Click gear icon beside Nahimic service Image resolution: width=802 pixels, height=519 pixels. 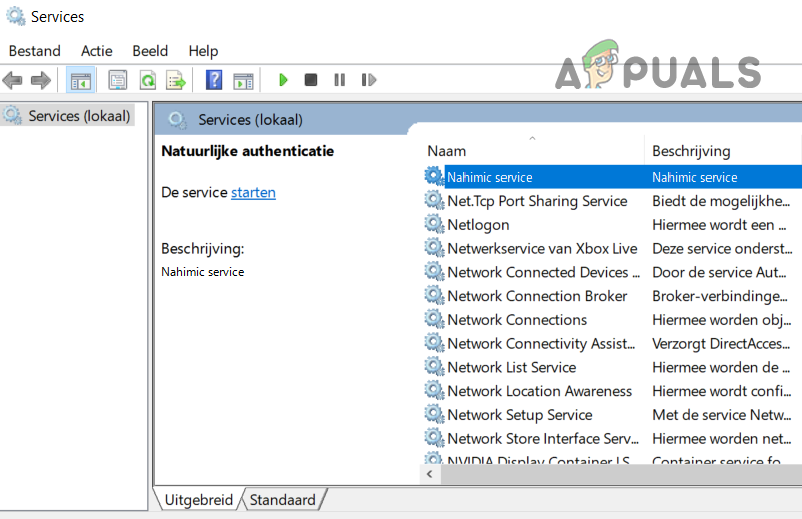pyautogui.click(x=434, y=176)
